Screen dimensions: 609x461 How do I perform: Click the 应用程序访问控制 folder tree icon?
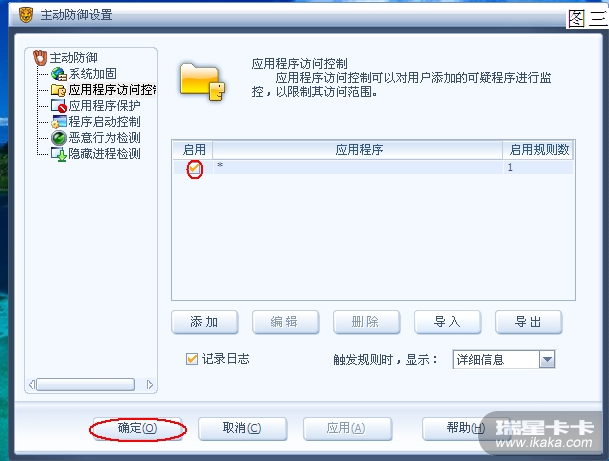click(59, 90)
